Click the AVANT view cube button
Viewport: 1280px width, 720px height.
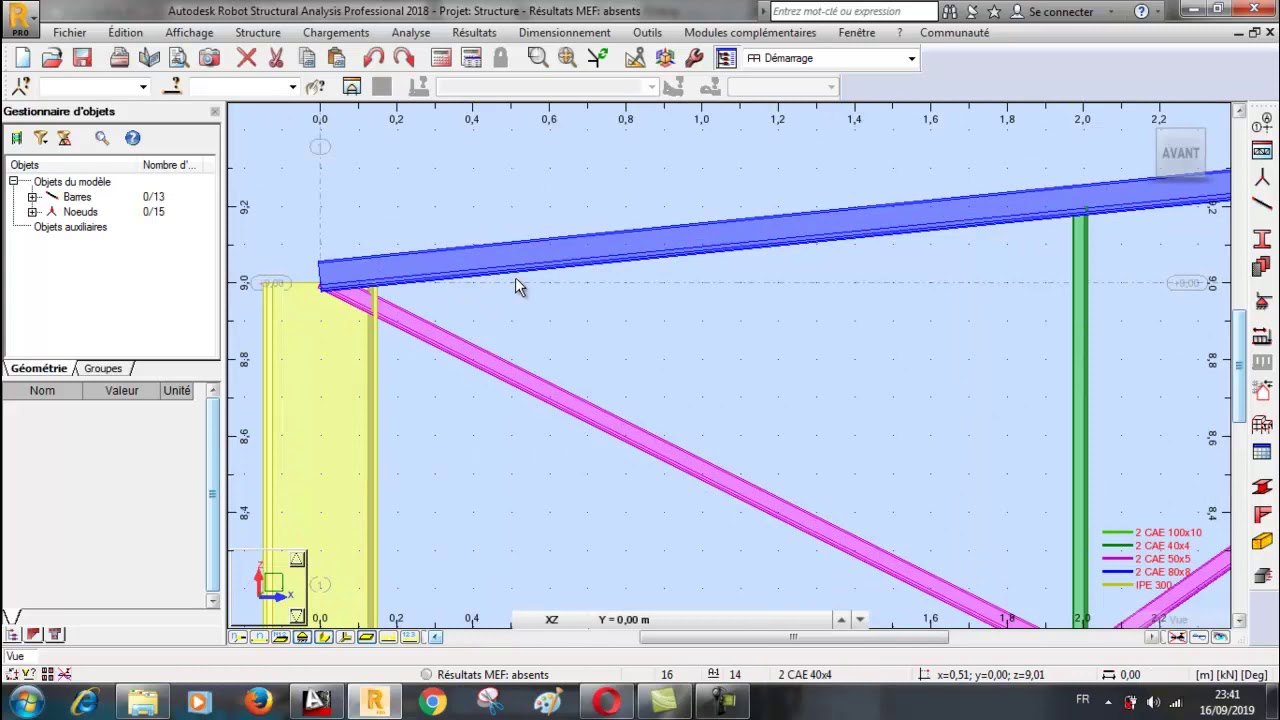[1180, 153]
